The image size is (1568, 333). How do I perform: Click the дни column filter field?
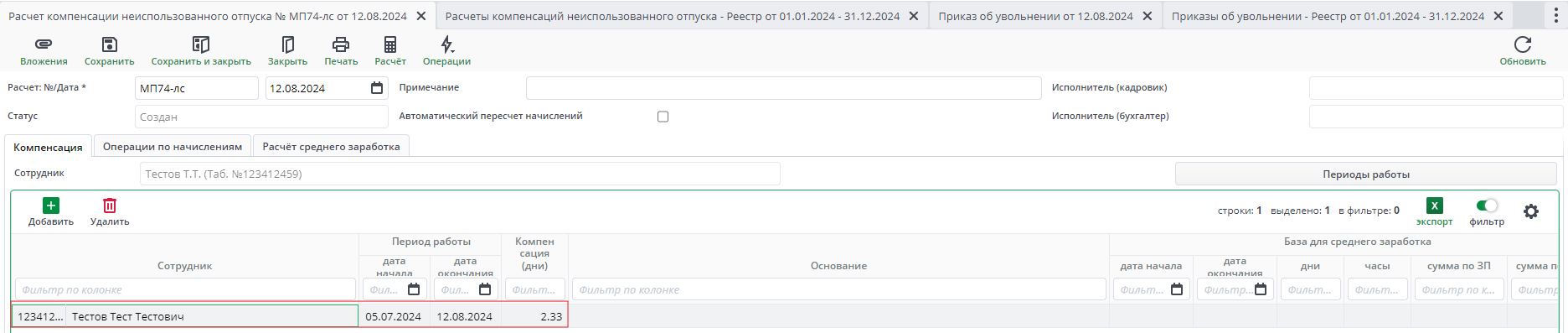1311,289
